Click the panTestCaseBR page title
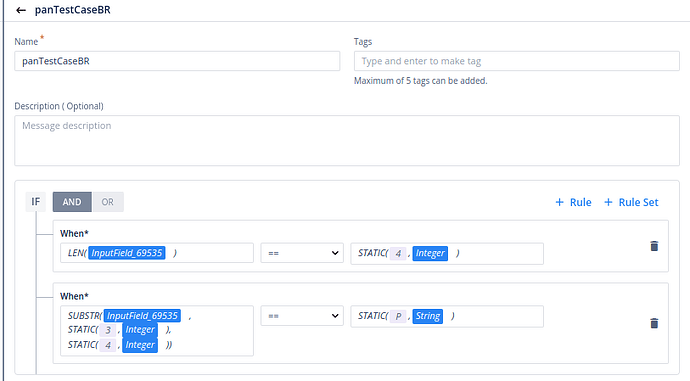Image resolution: width=690 pixels, height=381 pixels. pos(73,10)
